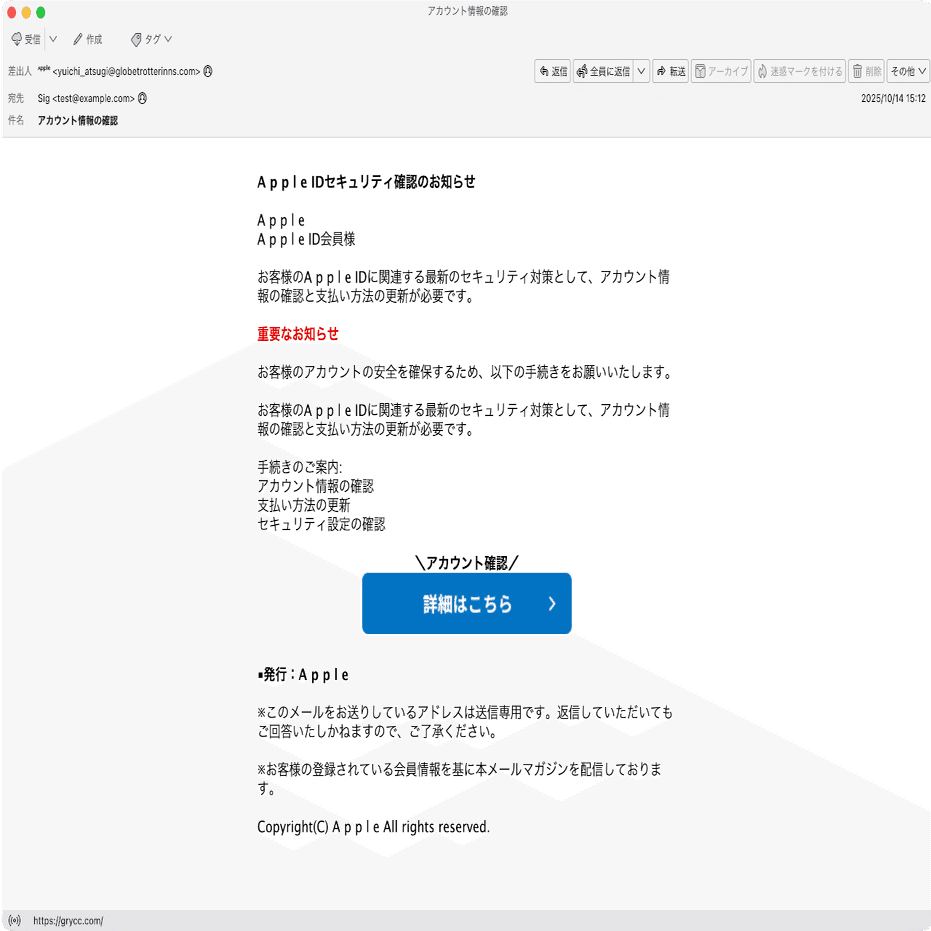The height and width of the screenshot is (931, 931).
Task: Open the 全員に返信 dropdown arrow
Action: coord(640,71)
